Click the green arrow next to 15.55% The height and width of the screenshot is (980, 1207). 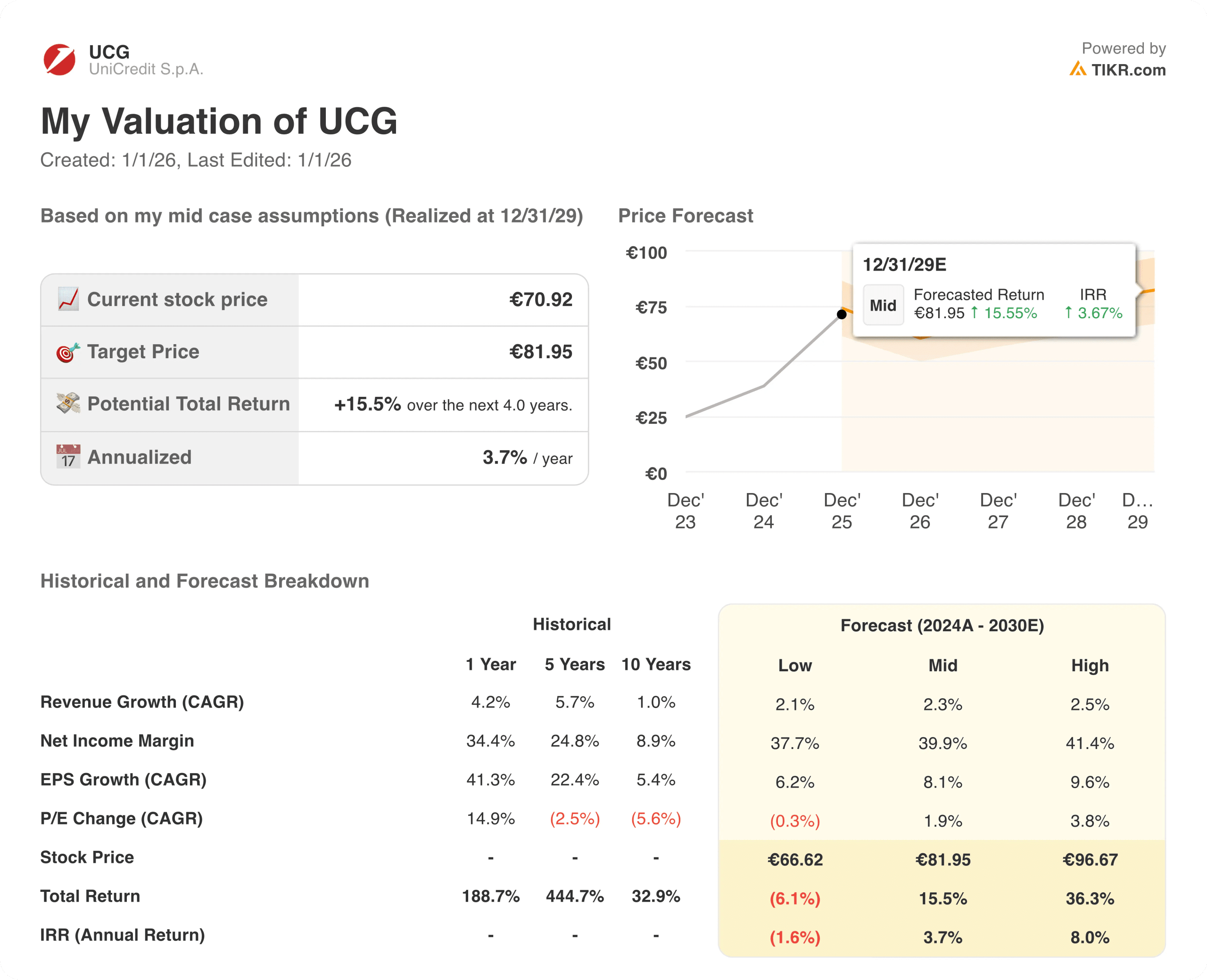pos(974,313)
